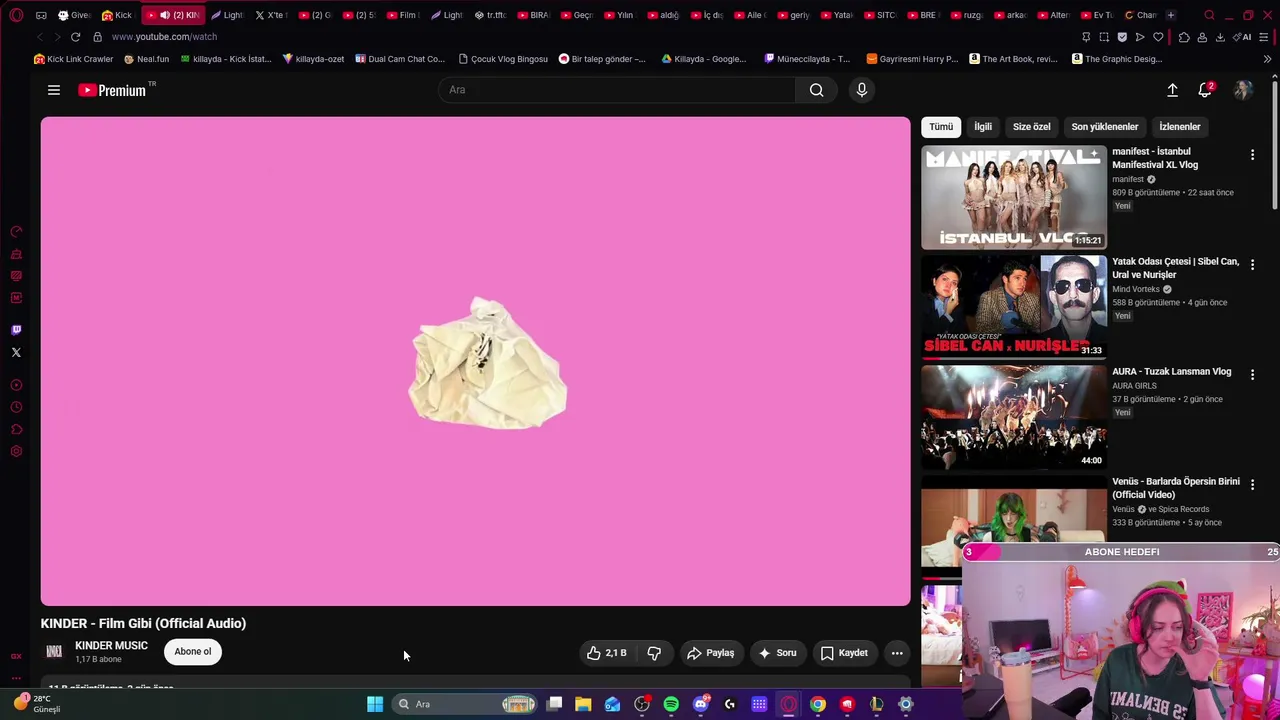Click the KINDER - Film Gibi video title

(x=143, y=623)
